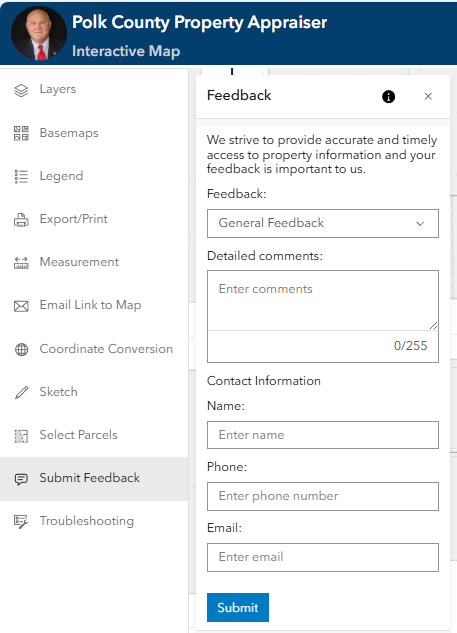Image resolution: width=457 pixels, height=633 pixels.
Task: Focus the Enter comments text area
Action: [x=323, y=300]
